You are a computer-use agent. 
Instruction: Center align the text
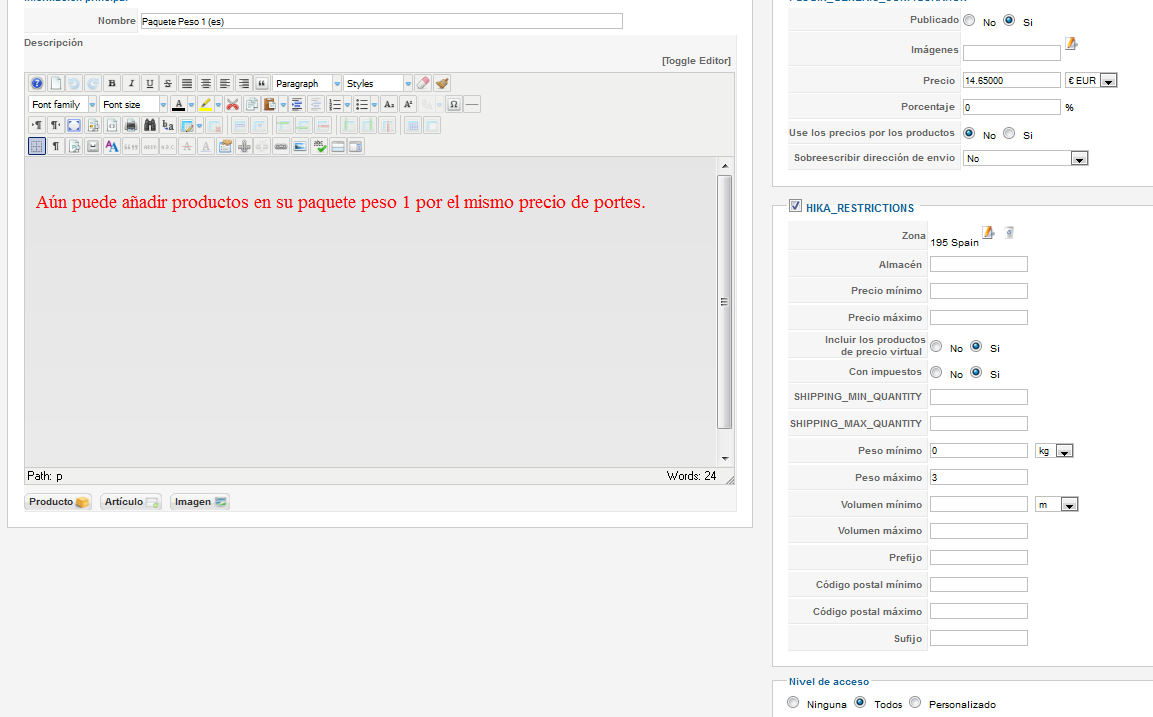(x=206, y=83)
